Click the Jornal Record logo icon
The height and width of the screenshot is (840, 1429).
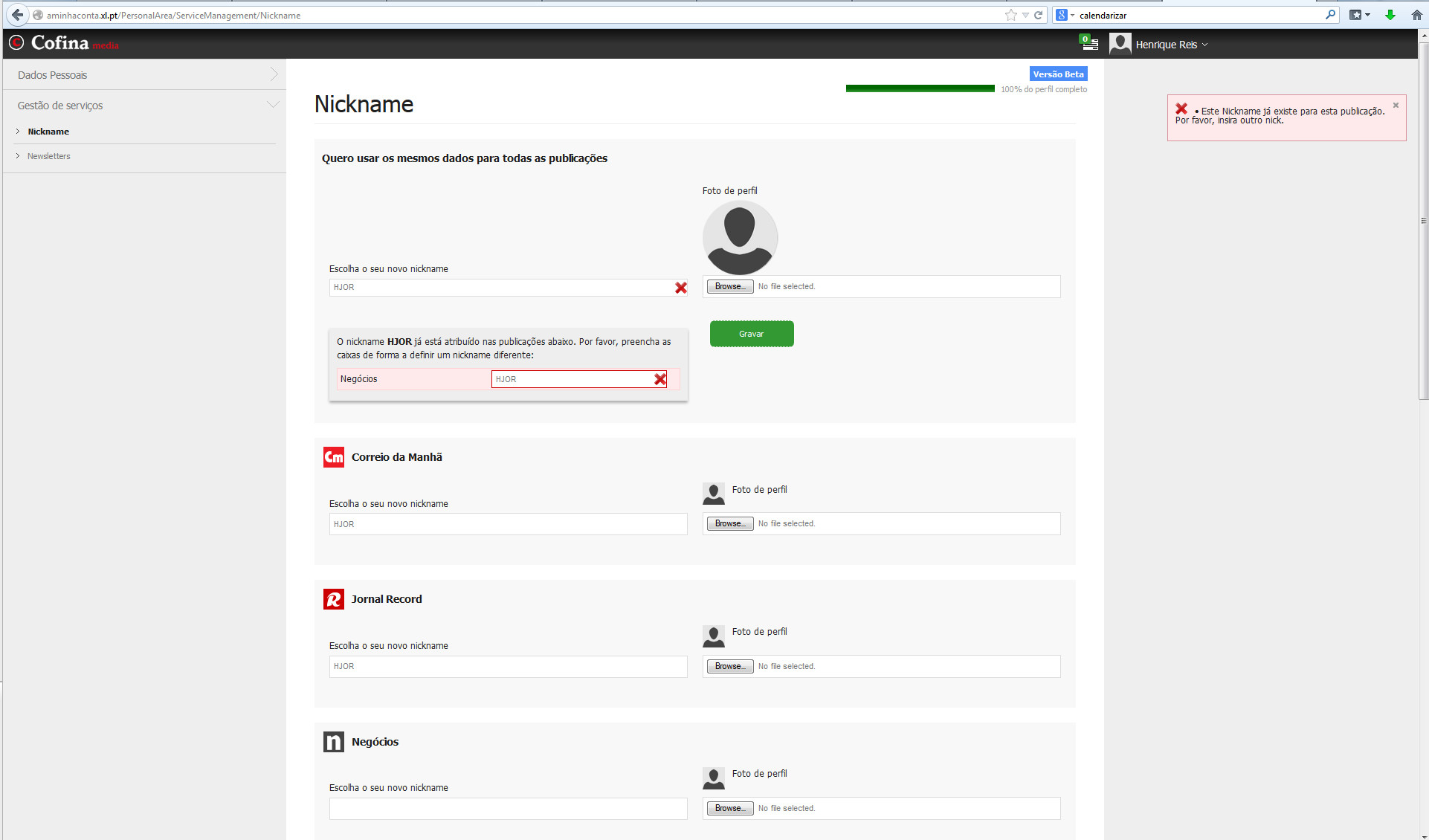pyautogui.click(x=334, y=599)
